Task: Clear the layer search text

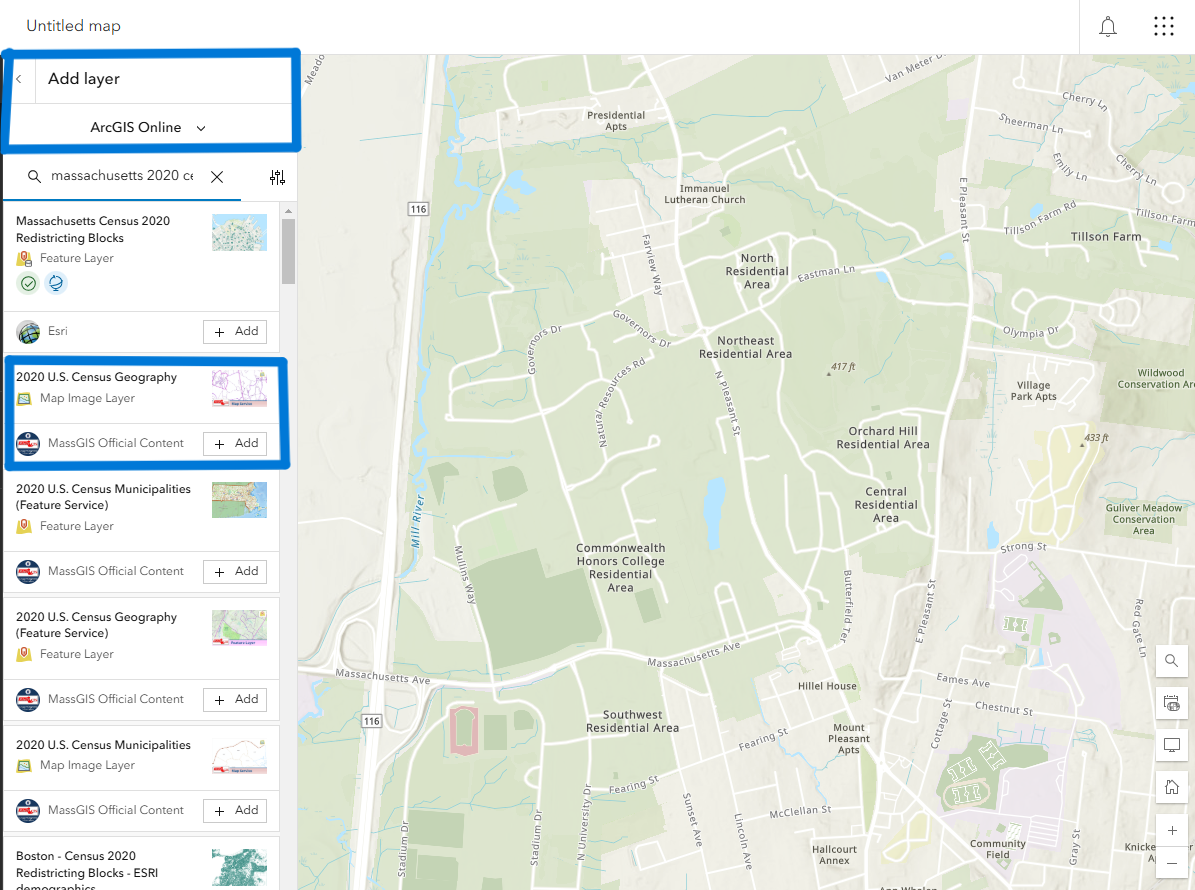Action: click(217, 177)
